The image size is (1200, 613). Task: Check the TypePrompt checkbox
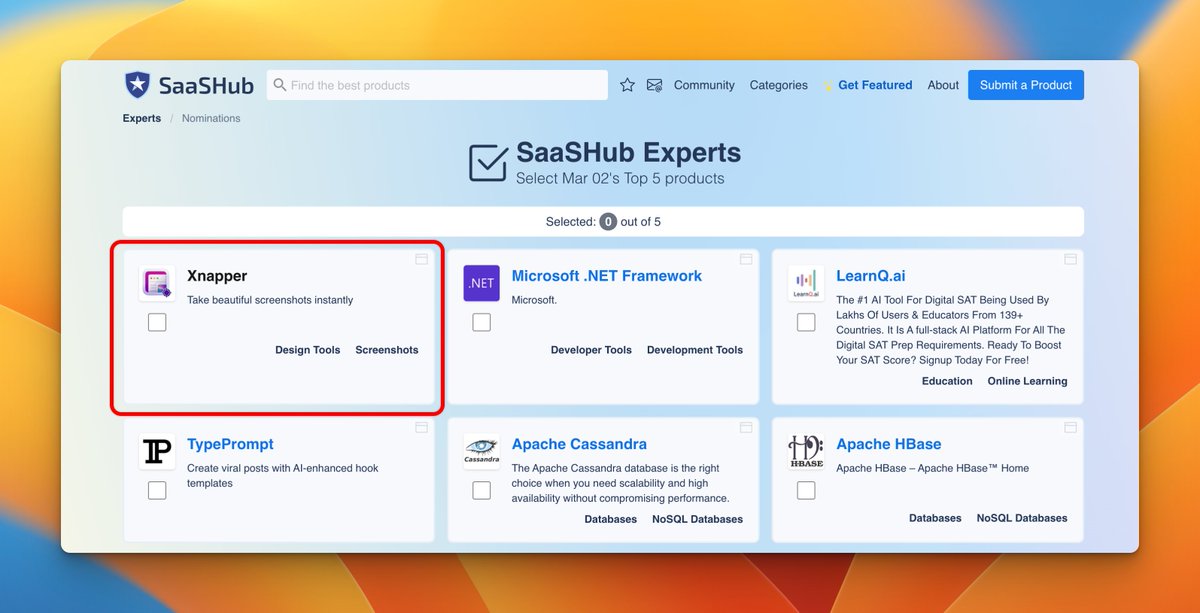tap(157, 490)
